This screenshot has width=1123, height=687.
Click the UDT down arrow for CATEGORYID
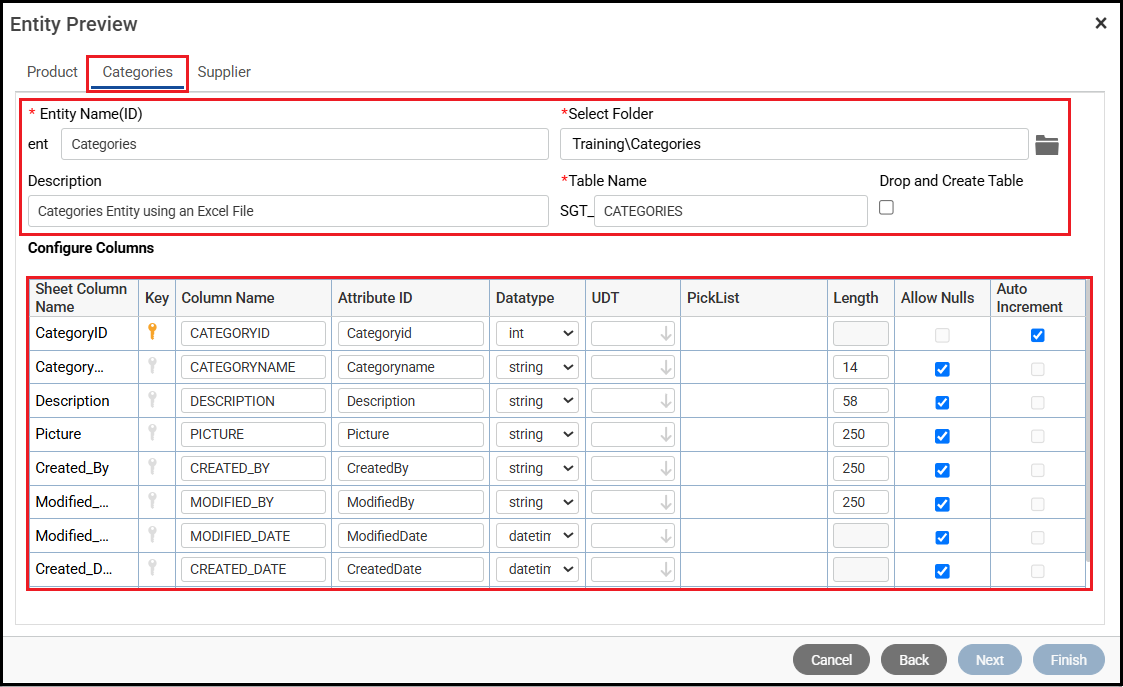pos(666,334)
